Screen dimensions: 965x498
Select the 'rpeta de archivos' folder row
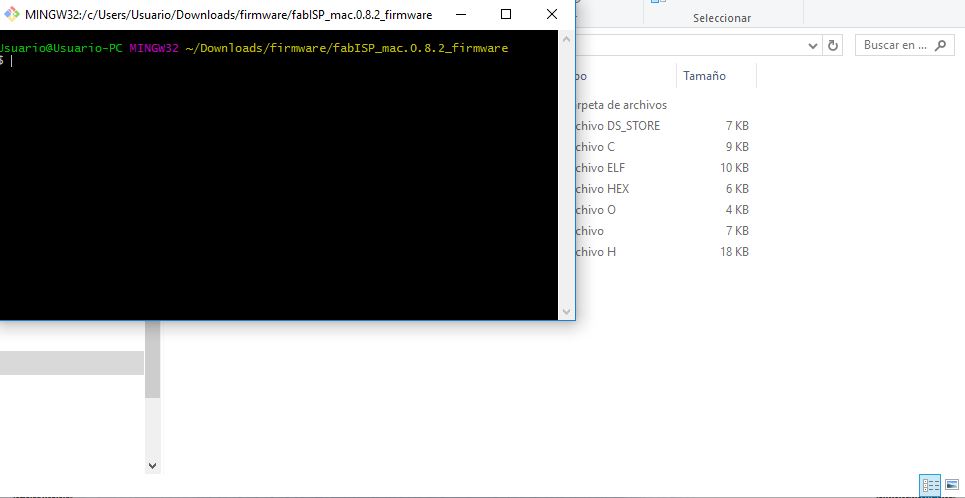662,105
